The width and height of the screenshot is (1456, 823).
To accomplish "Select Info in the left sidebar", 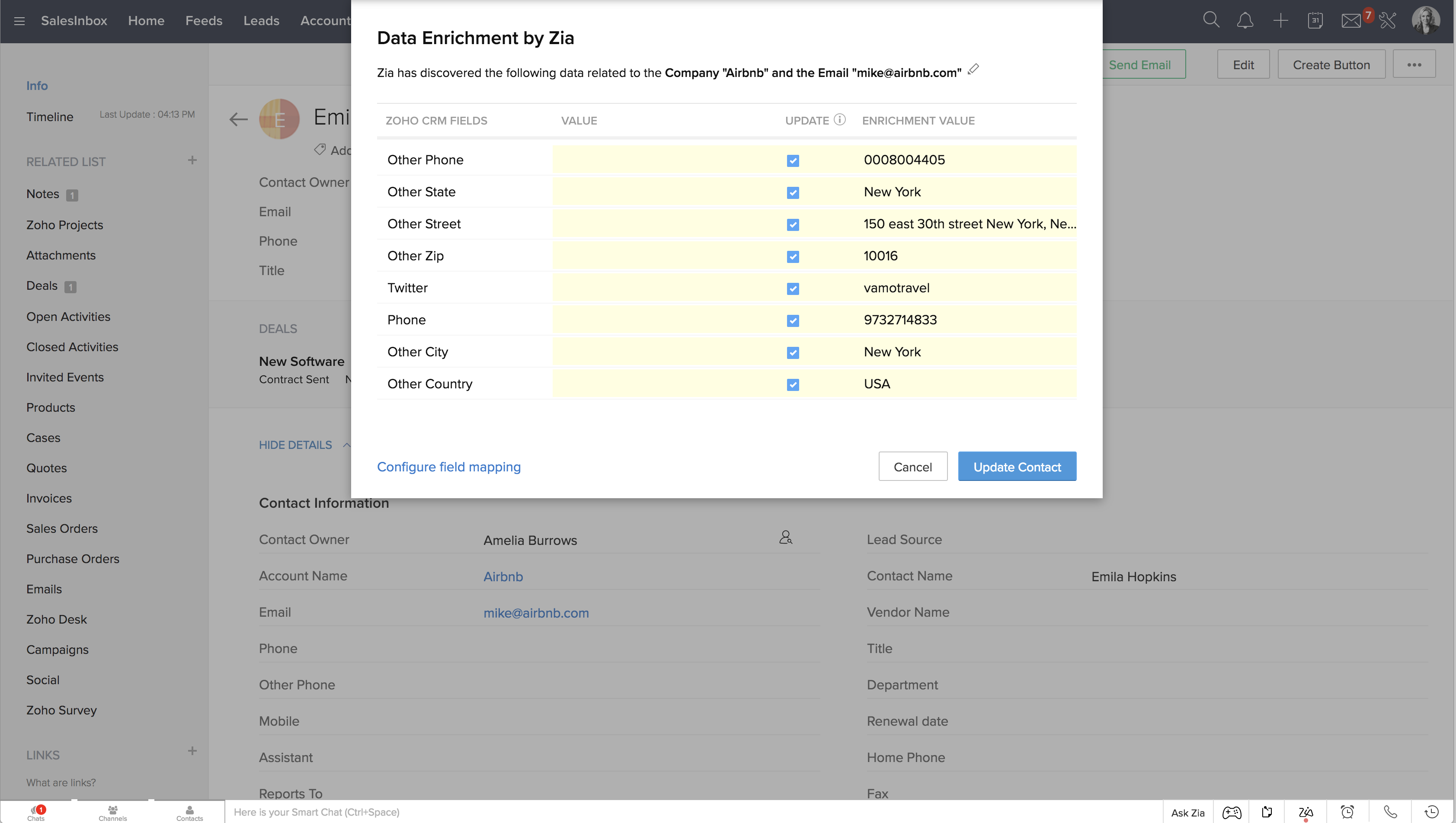I will [37, 86].
